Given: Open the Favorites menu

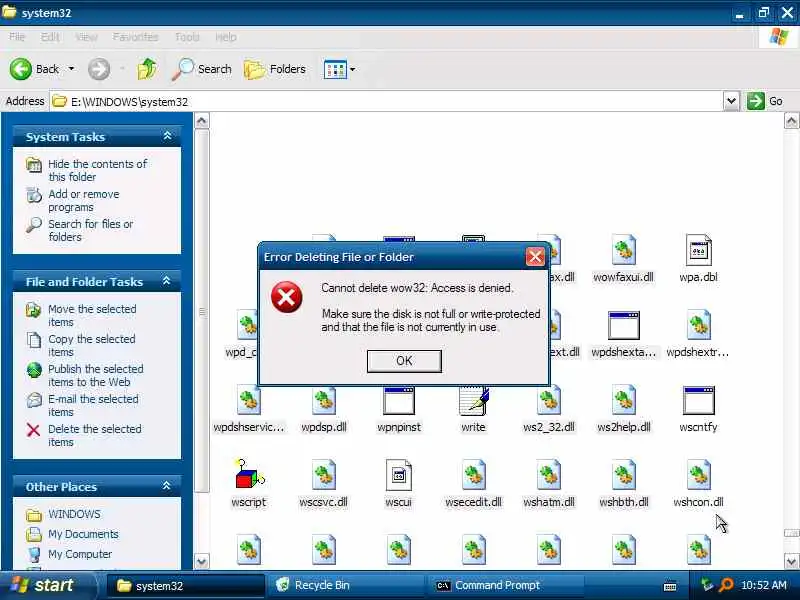Looking at the screenshot, I should (x=135, y=37).
